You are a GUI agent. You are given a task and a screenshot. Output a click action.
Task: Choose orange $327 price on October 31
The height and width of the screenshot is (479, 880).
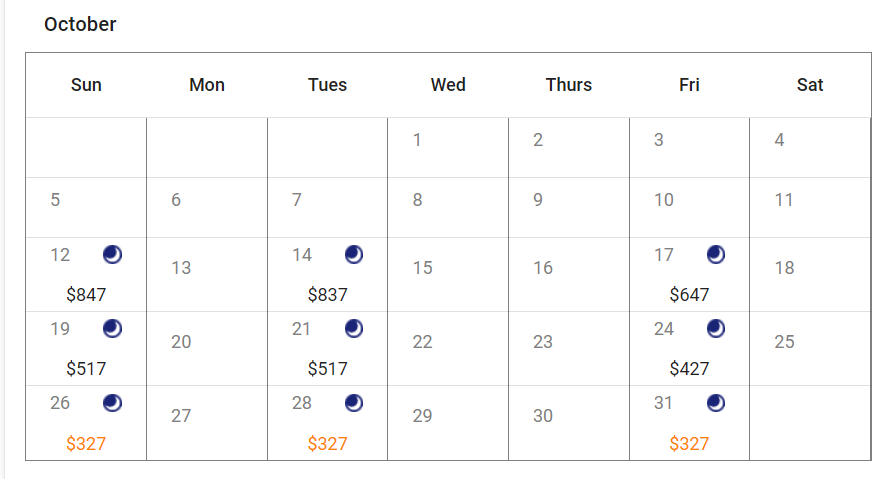[689, 444]
